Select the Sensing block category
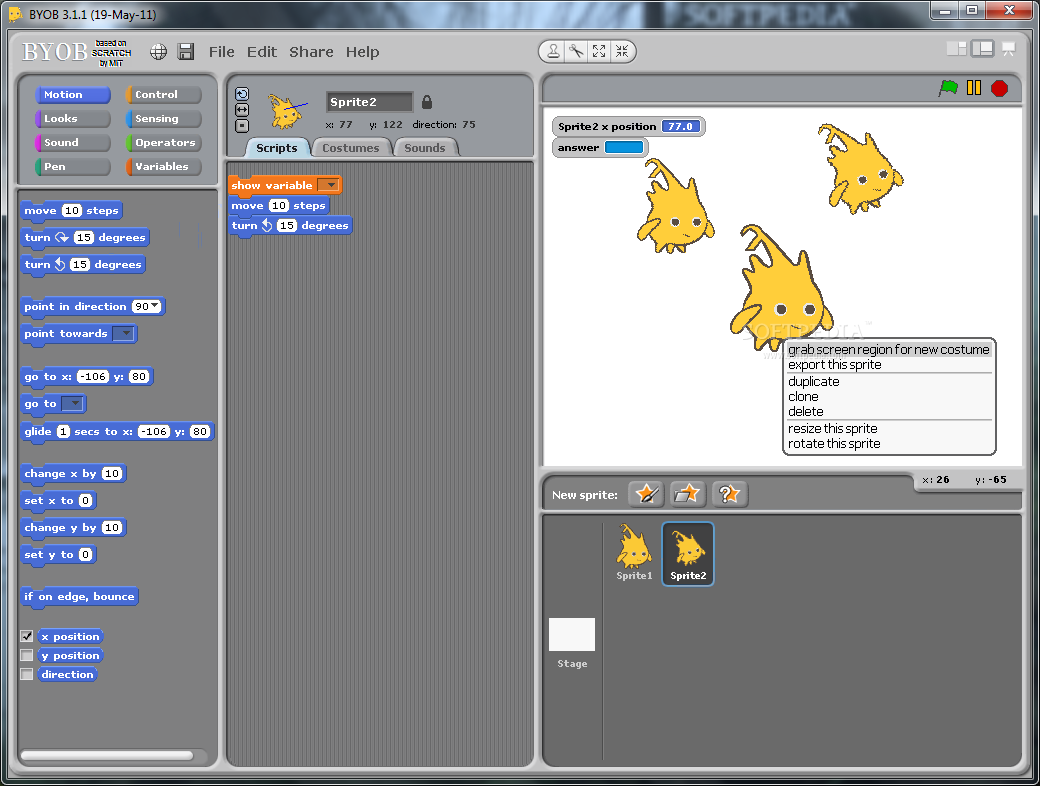 [163, 119]
